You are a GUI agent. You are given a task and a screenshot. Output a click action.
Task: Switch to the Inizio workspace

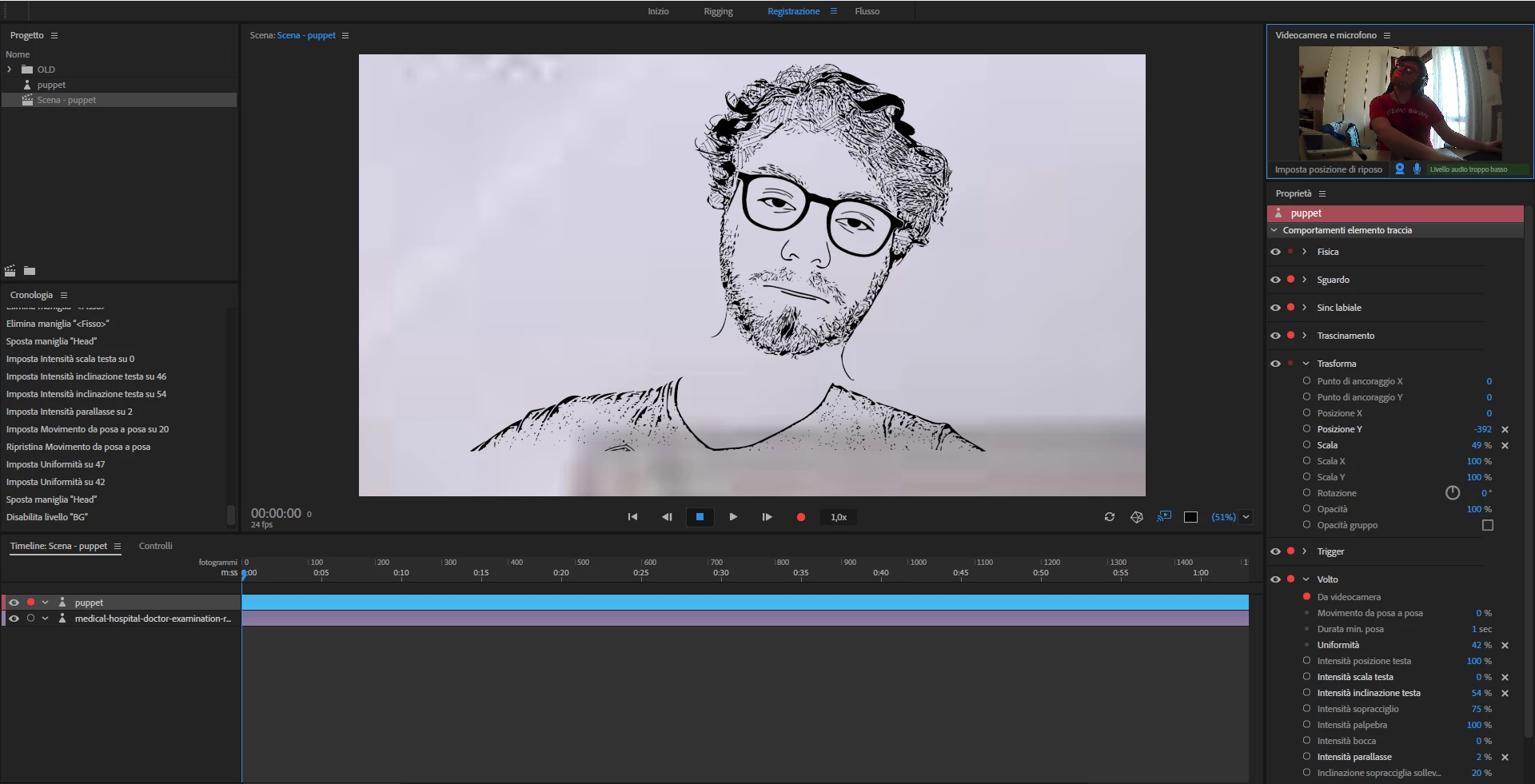click(x=658, y=11)
